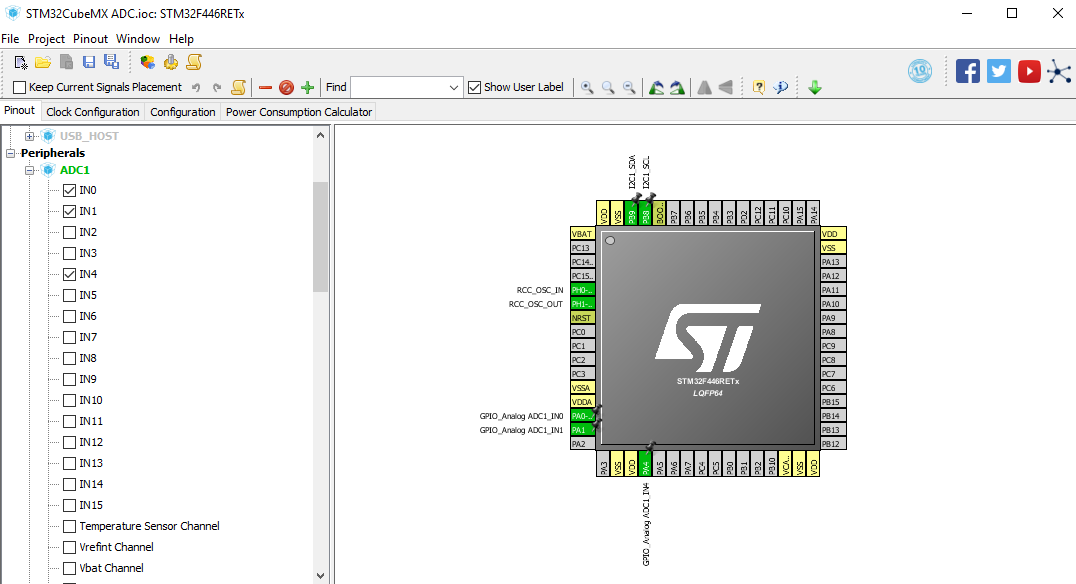
Task: Save the project with the floppy disk icon
Action: tap(88, 62)
